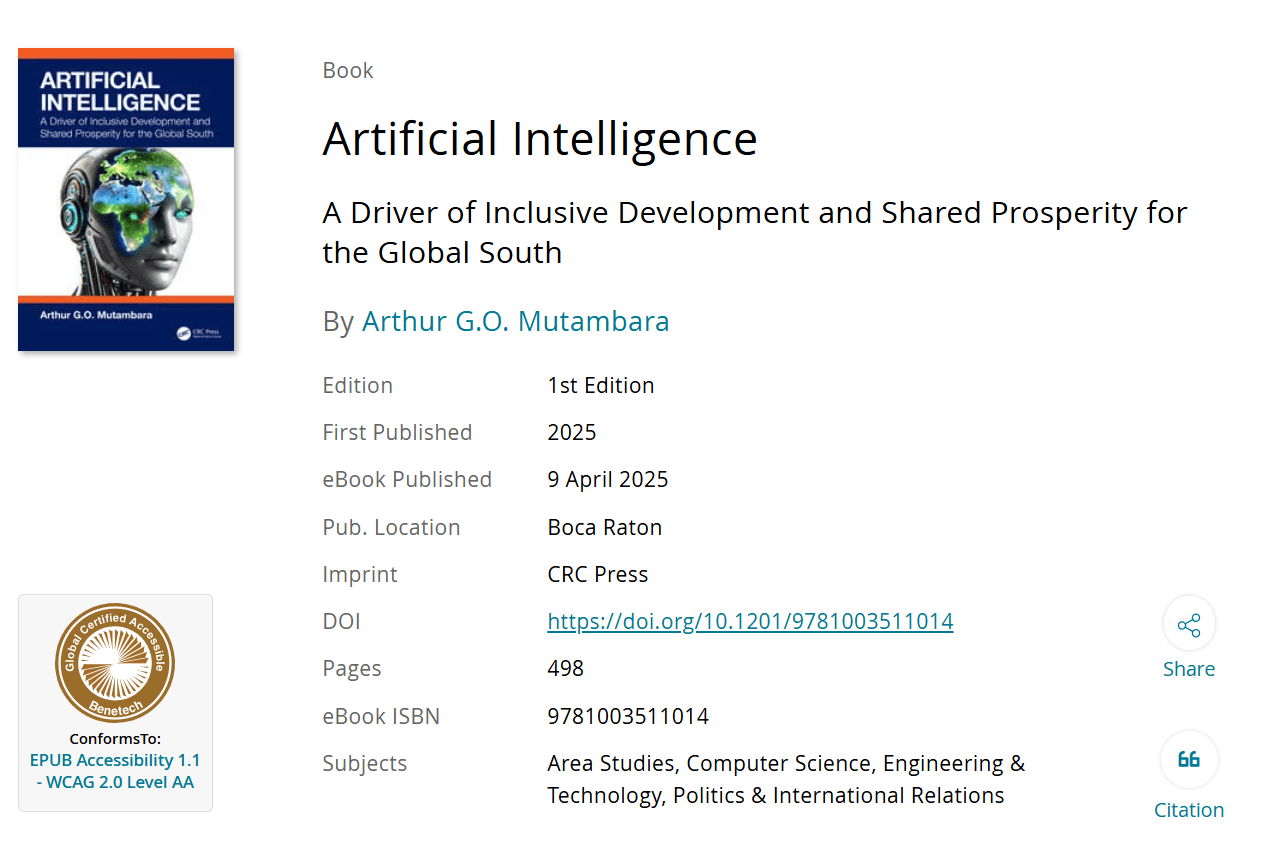Viewport: 1288px width, 851px height.
Task: Click the Subjects list starting with Area Studies
Action: click(786, 779)
